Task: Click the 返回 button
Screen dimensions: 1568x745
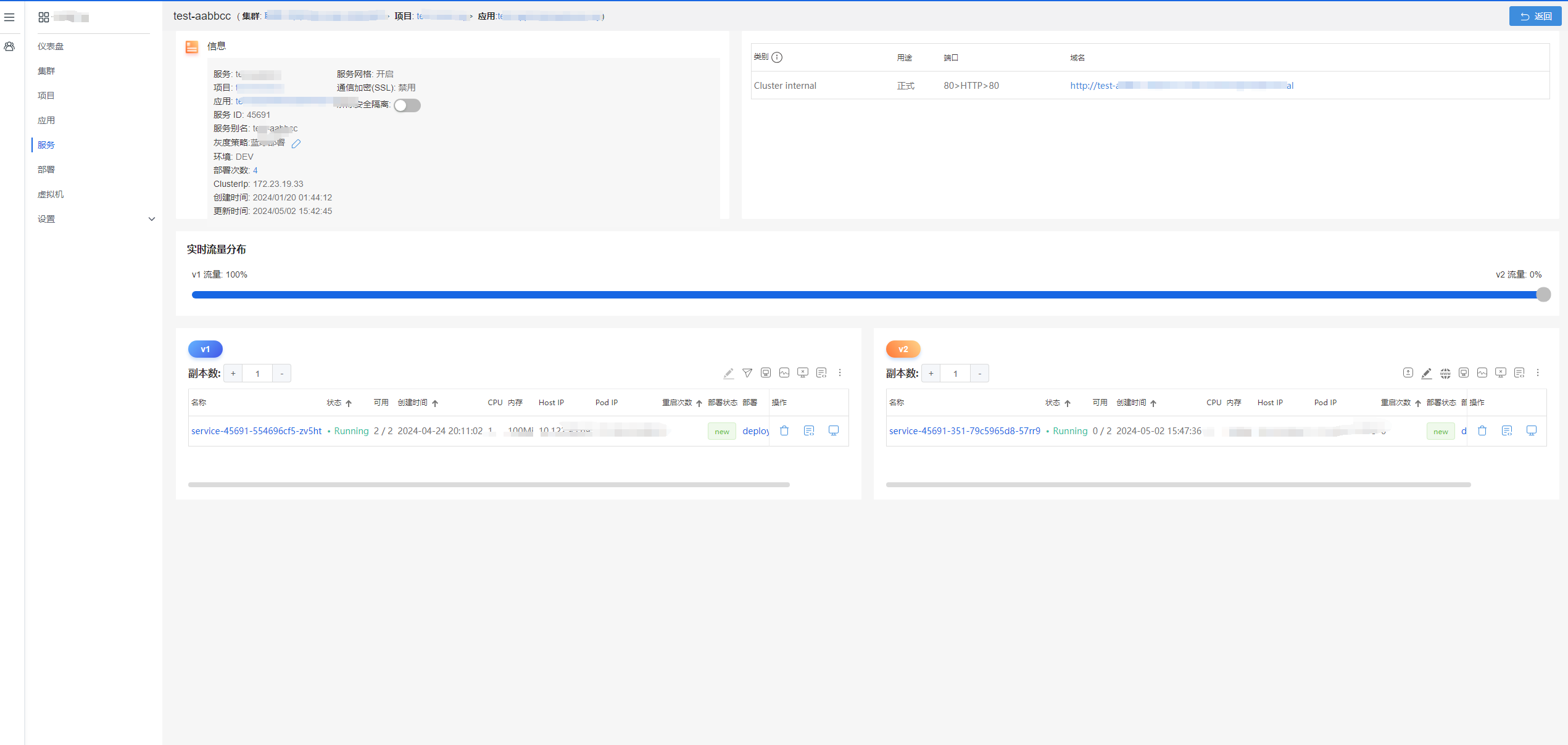Action: click(1535, 16)
